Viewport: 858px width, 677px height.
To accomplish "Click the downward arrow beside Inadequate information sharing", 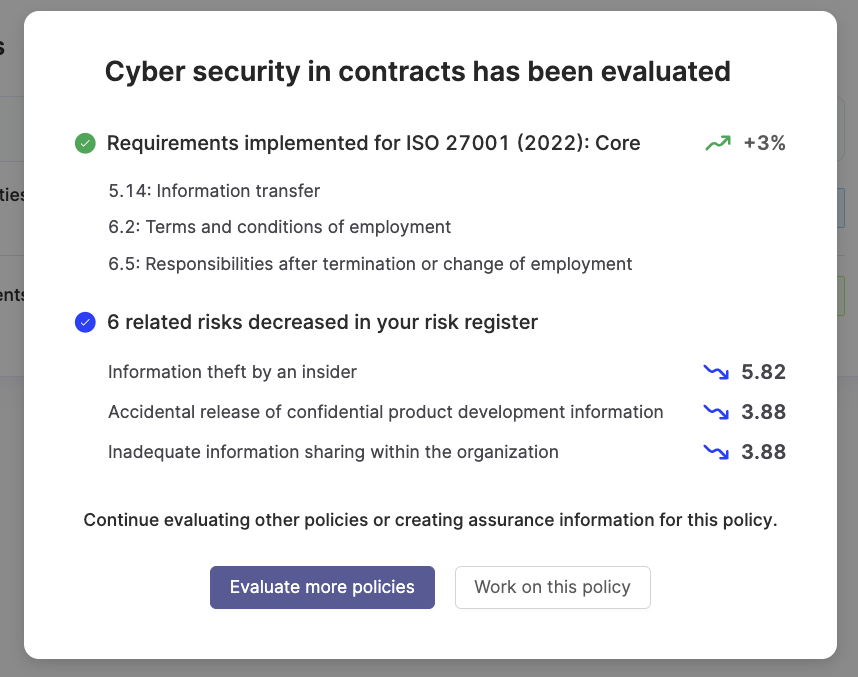I will 716,452.
